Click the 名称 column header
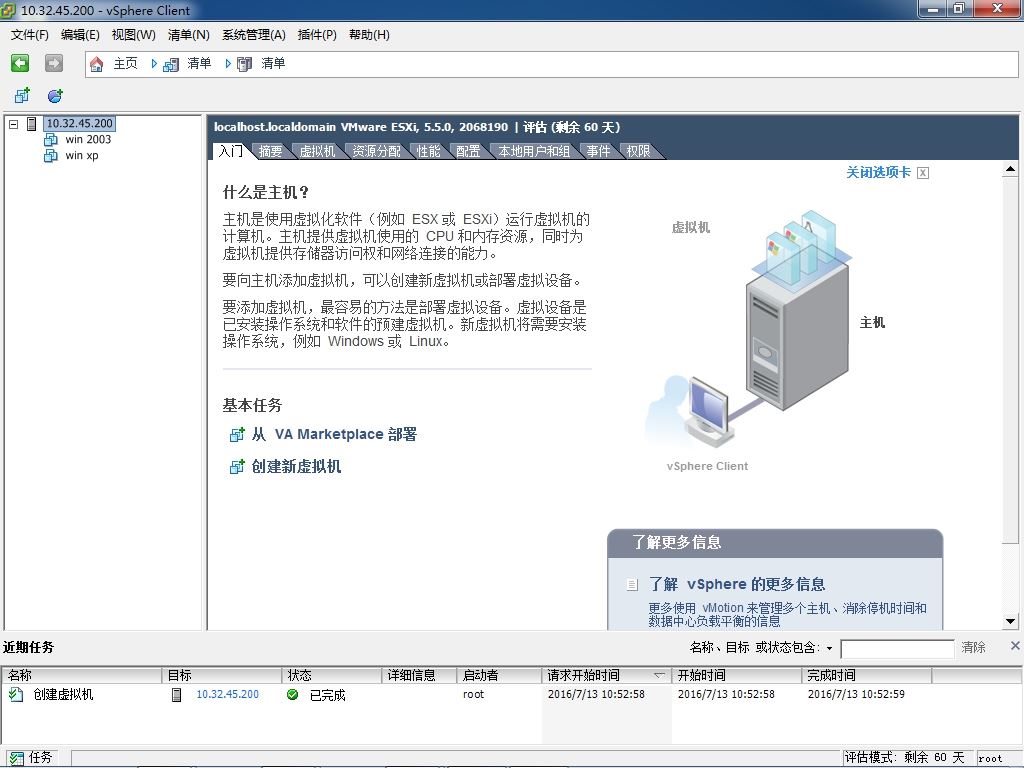The height and width of the screenshot is (768, 1024). [x=82, y=675]
